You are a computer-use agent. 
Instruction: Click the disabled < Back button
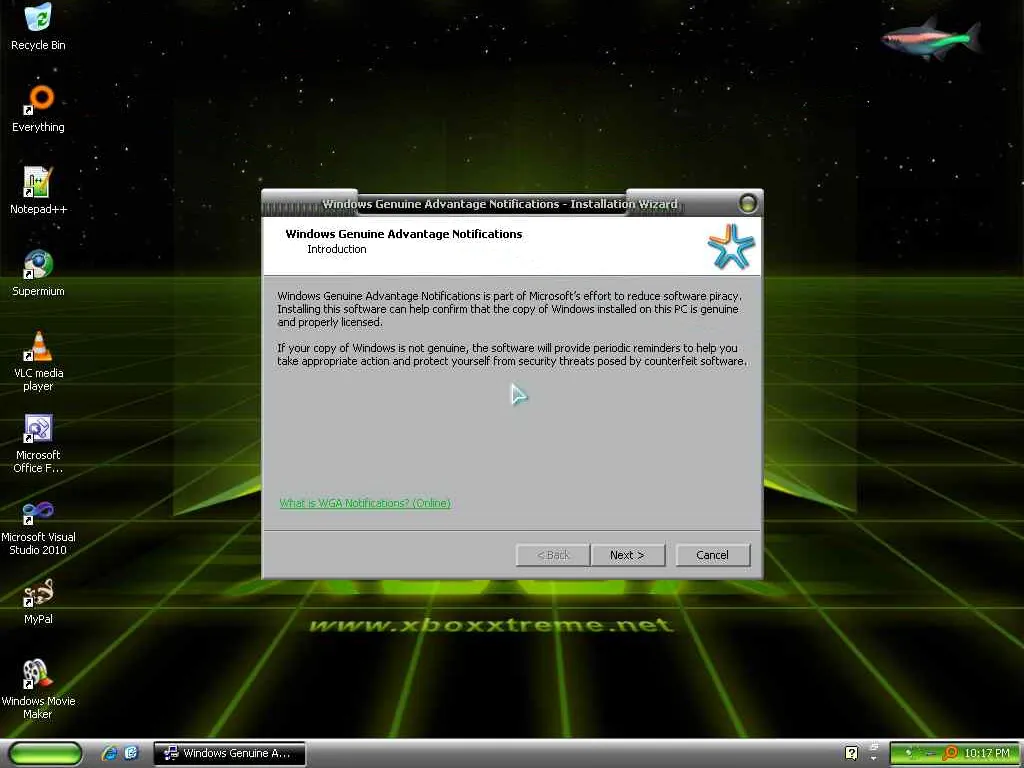pos(553,555)
